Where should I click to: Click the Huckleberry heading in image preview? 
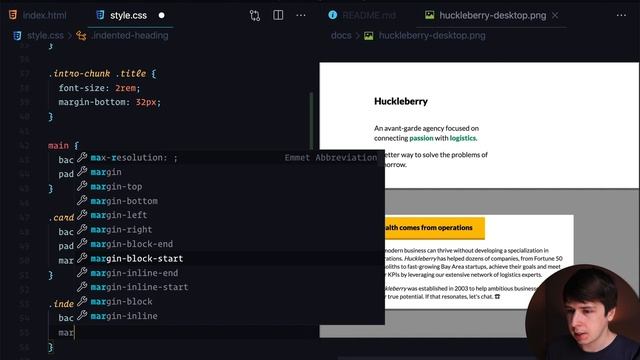(x=401, y=101)
